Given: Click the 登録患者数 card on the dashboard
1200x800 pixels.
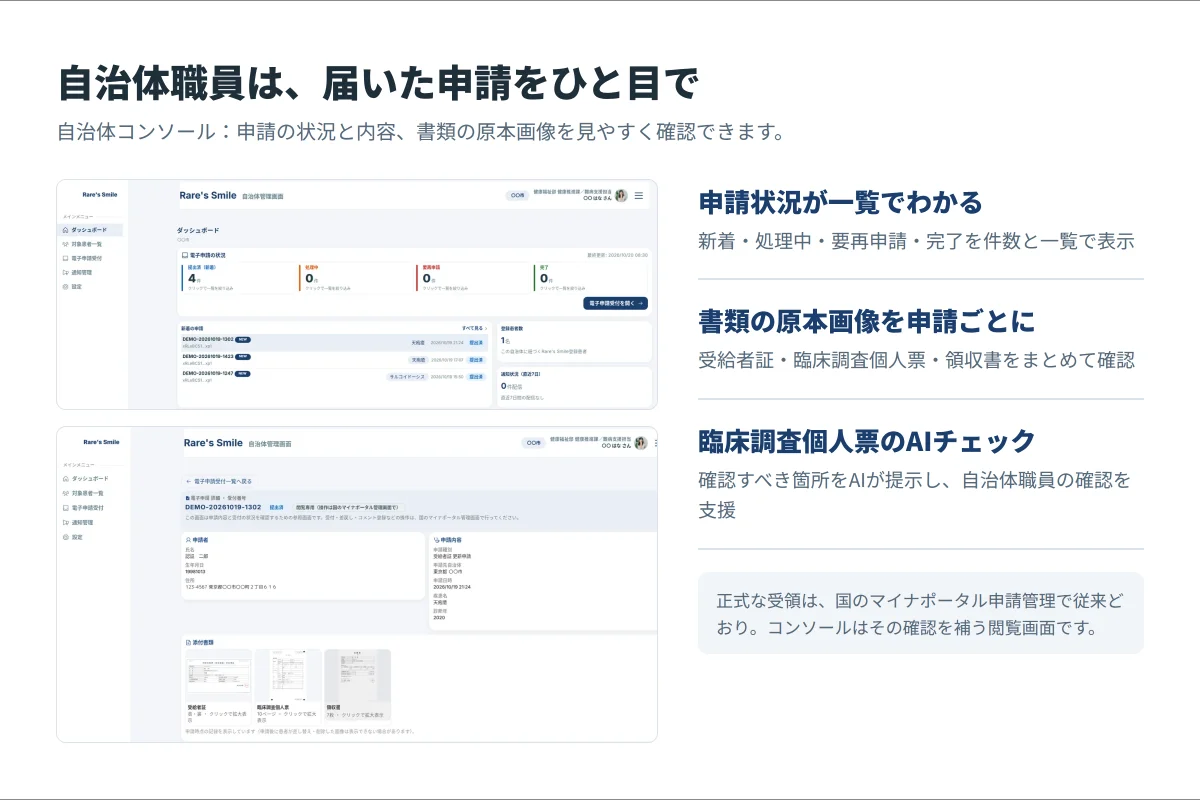Looking at the screenshot, I should click(x=574, y=341).
